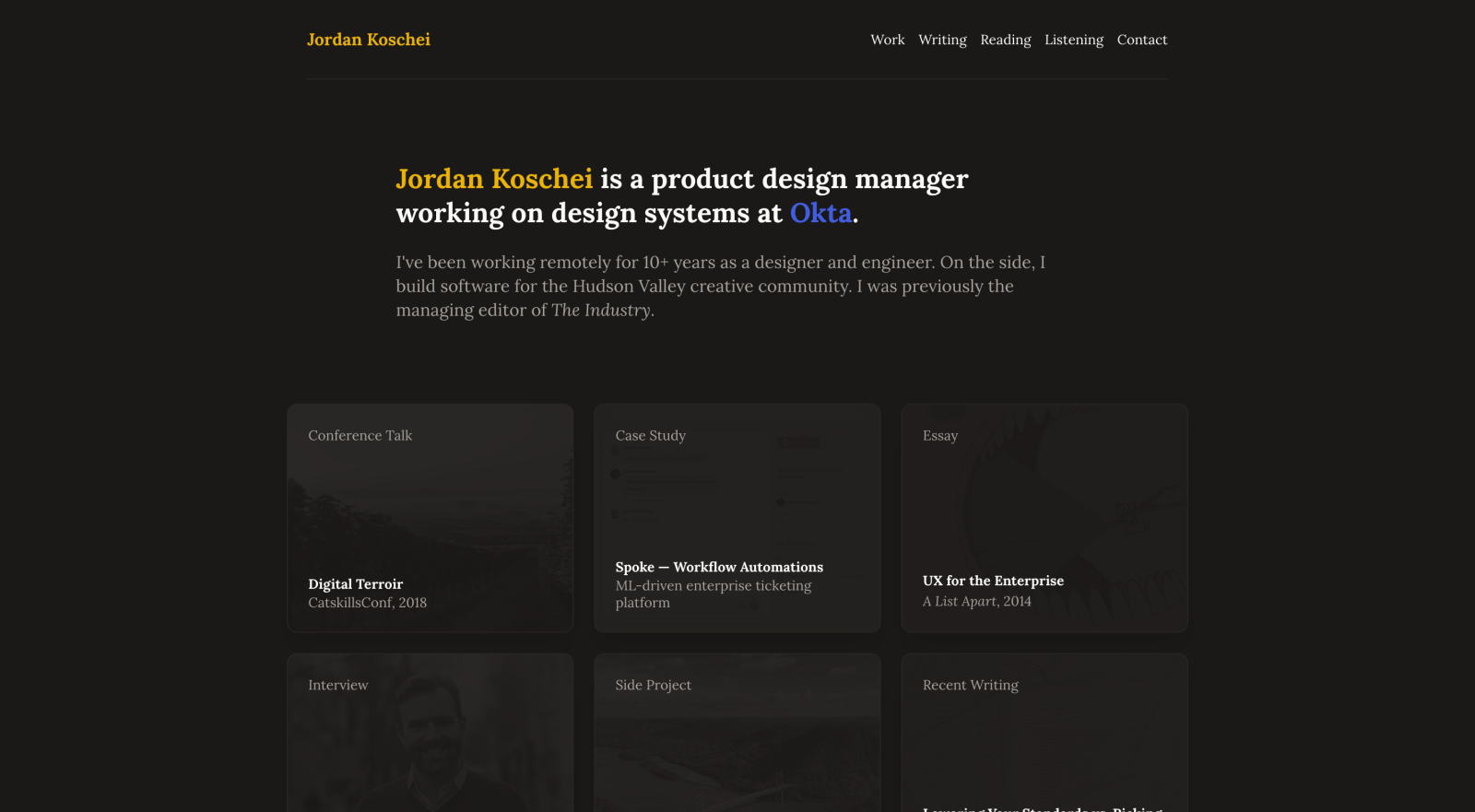Image resolution: width=1475 pixels, height=812 pixels.
Task: Navigate to the Listening page
Action: [x=1074, y=40]
